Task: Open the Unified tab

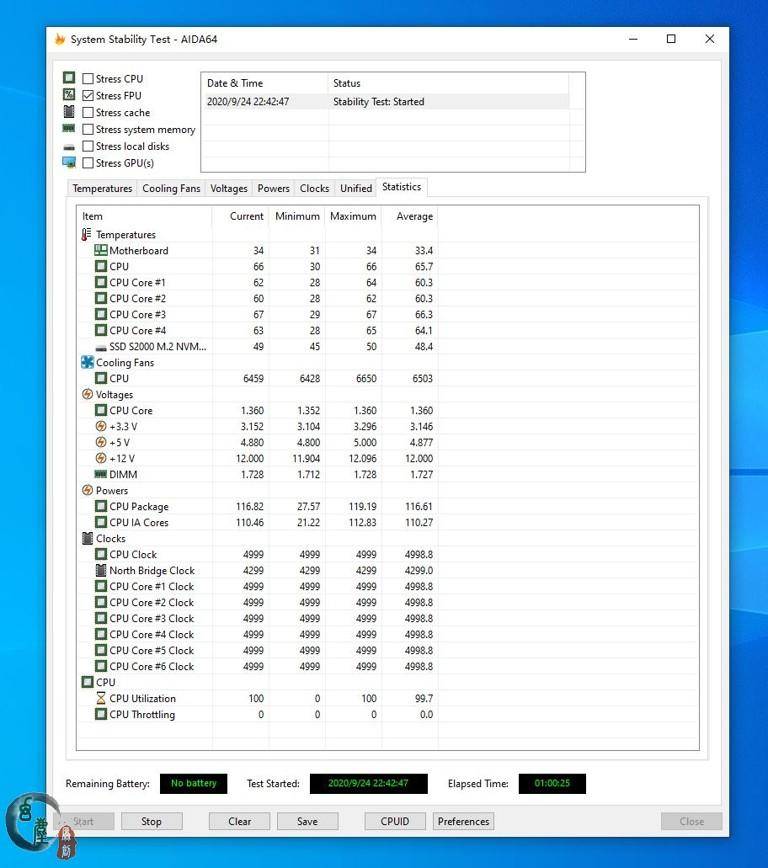Action: click(x=356, y=188)
